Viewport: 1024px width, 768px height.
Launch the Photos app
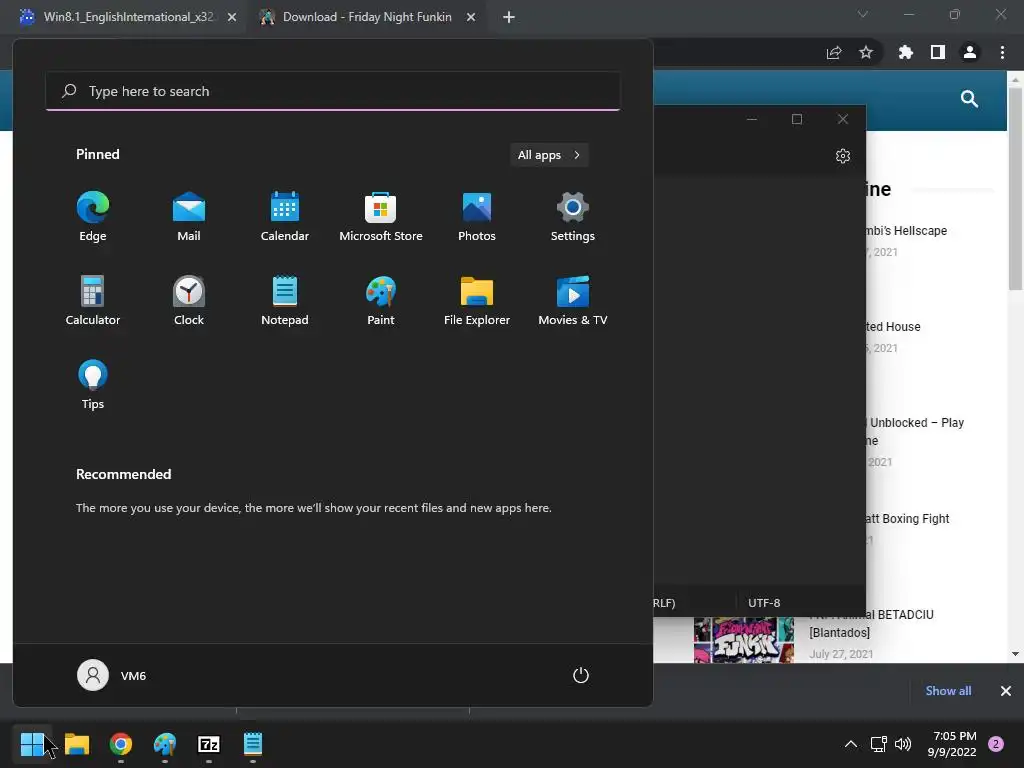click(477, 217)
